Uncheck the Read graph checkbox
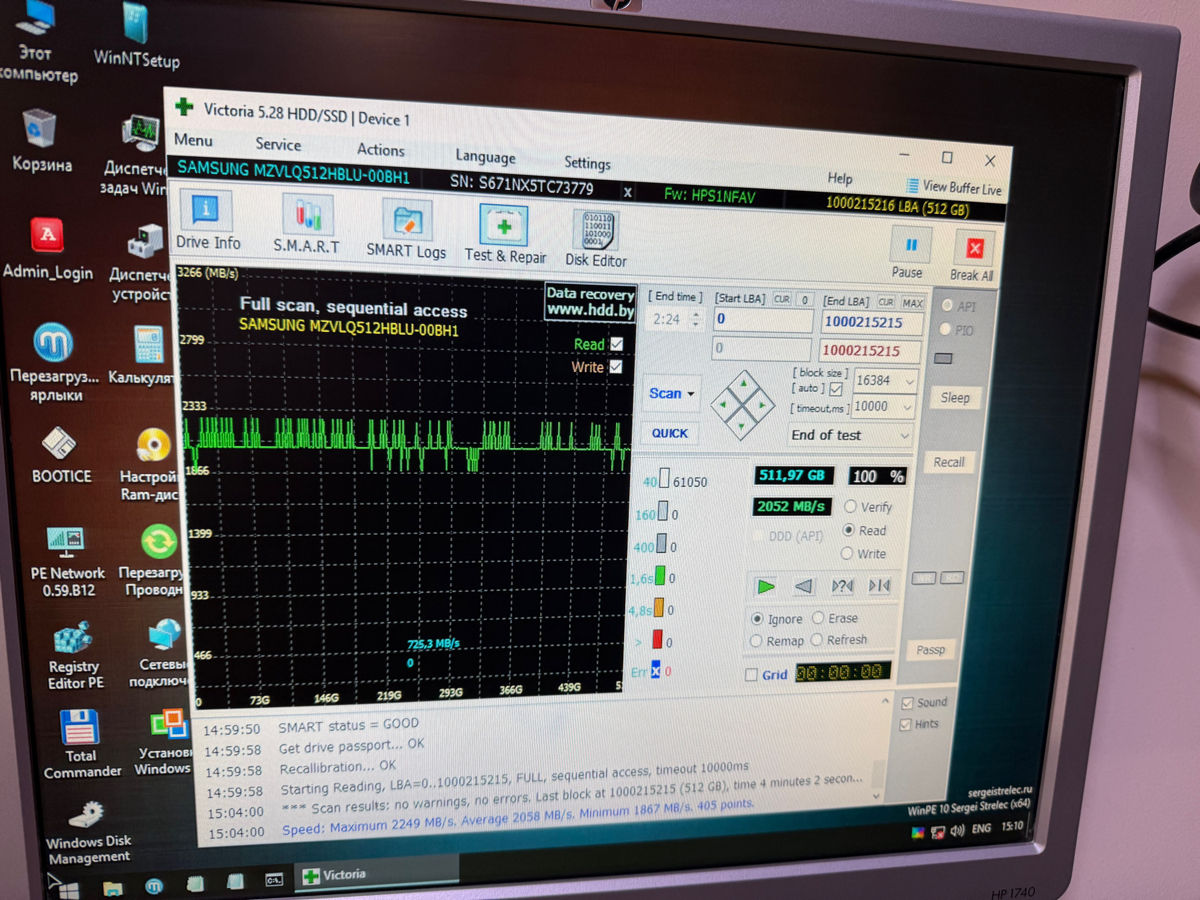Image resolution: width=1200 pixels, height=900 pixels. (x=617, y=344)
